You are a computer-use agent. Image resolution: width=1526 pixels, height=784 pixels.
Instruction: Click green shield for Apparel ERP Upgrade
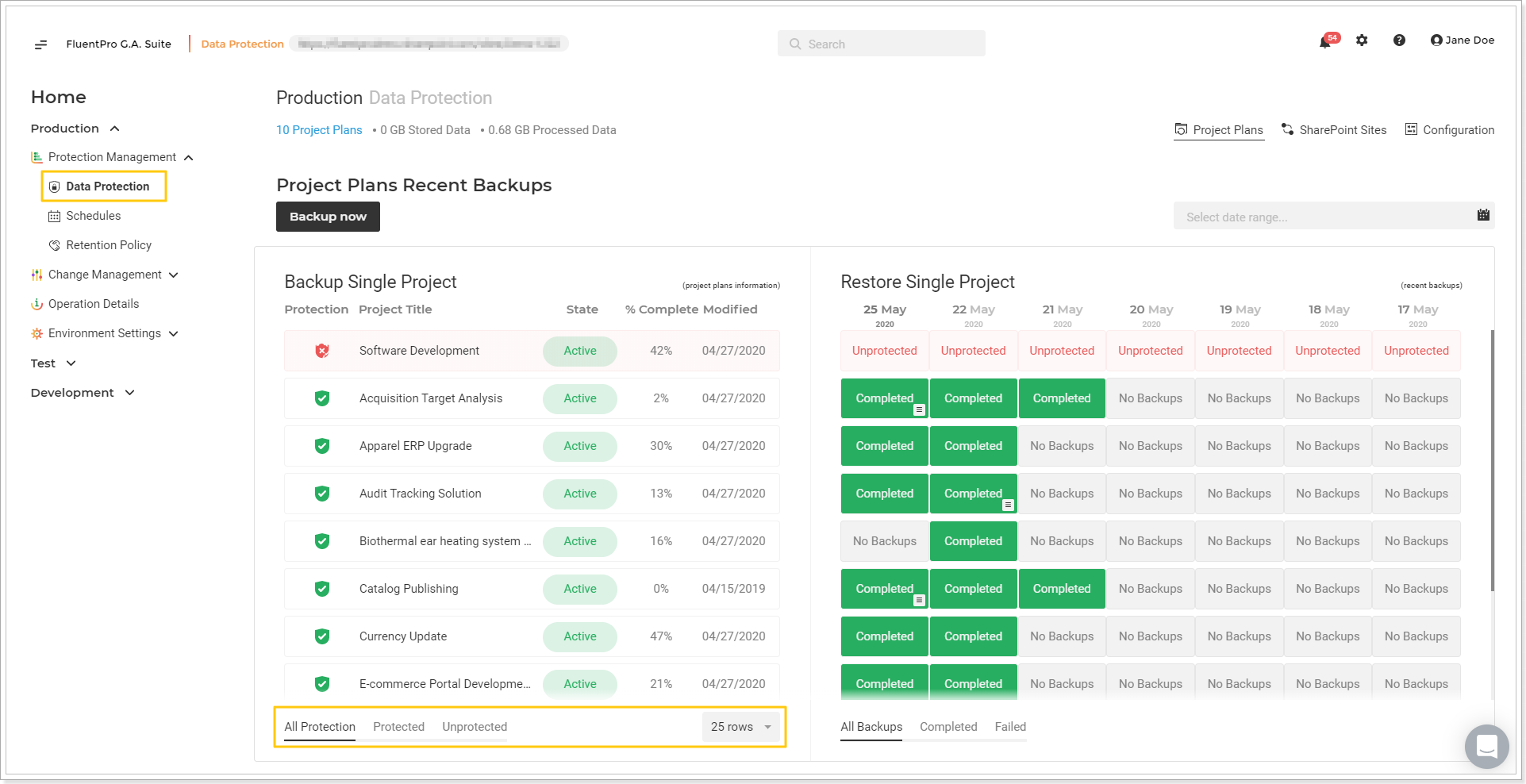(322, 446)
